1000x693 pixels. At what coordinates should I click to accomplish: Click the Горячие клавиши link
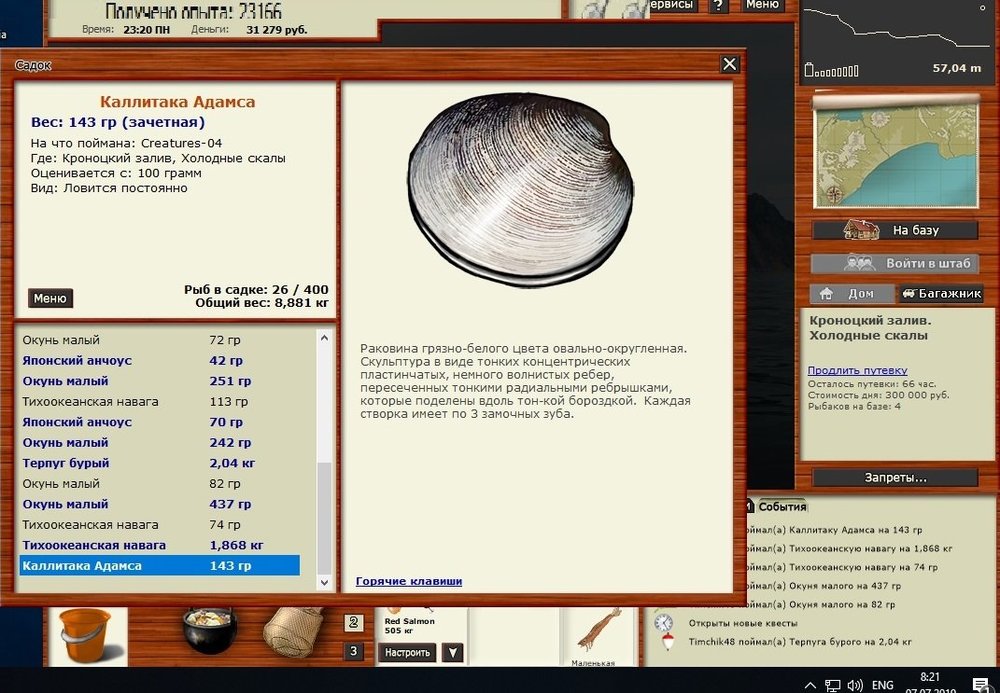409,581
